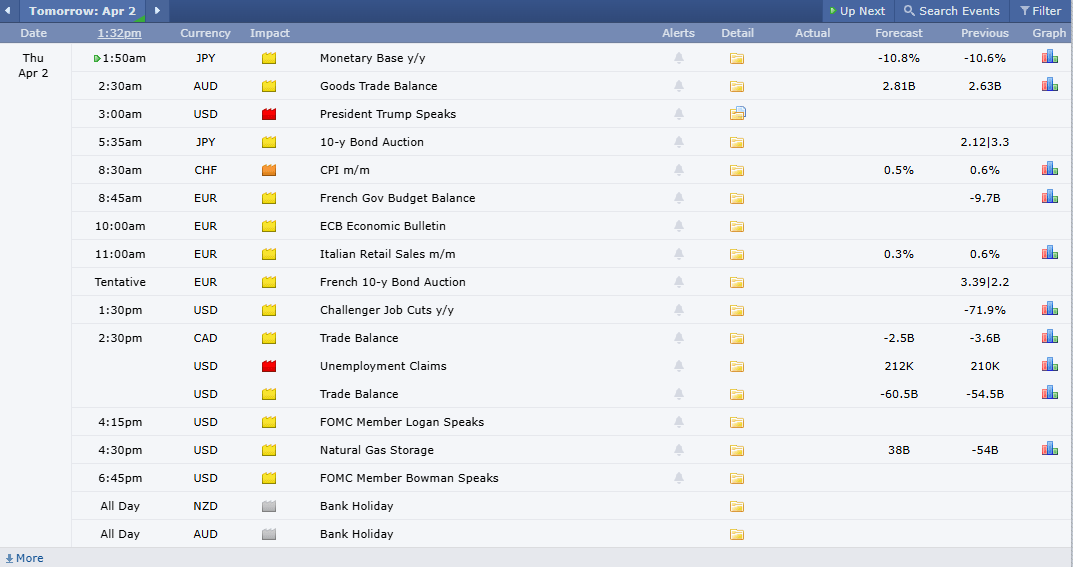Click the Up Next button
The image size is (1073, 567).
857,11
